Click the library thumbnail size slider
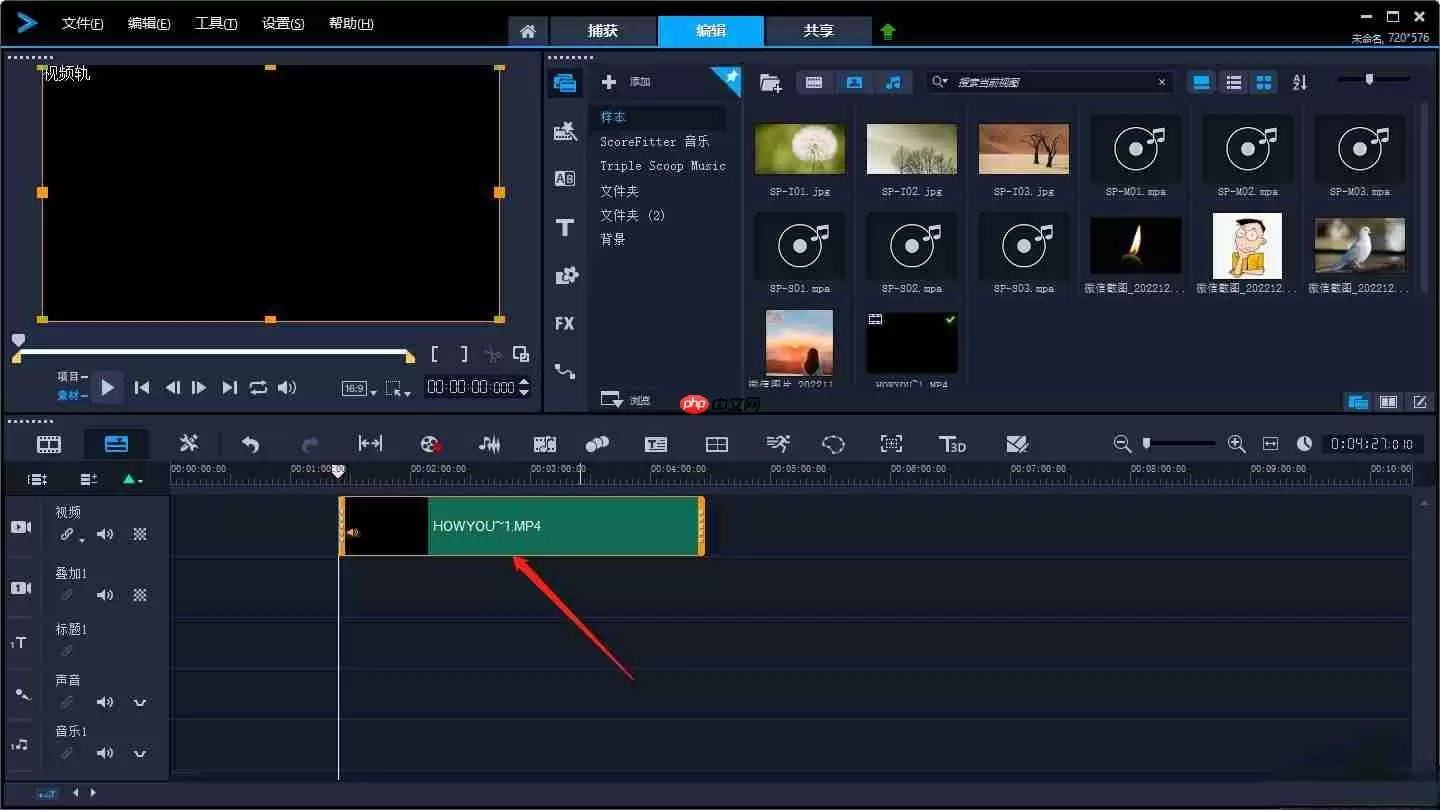Screen dimensions: 1440x810 tap(1370, 79)
